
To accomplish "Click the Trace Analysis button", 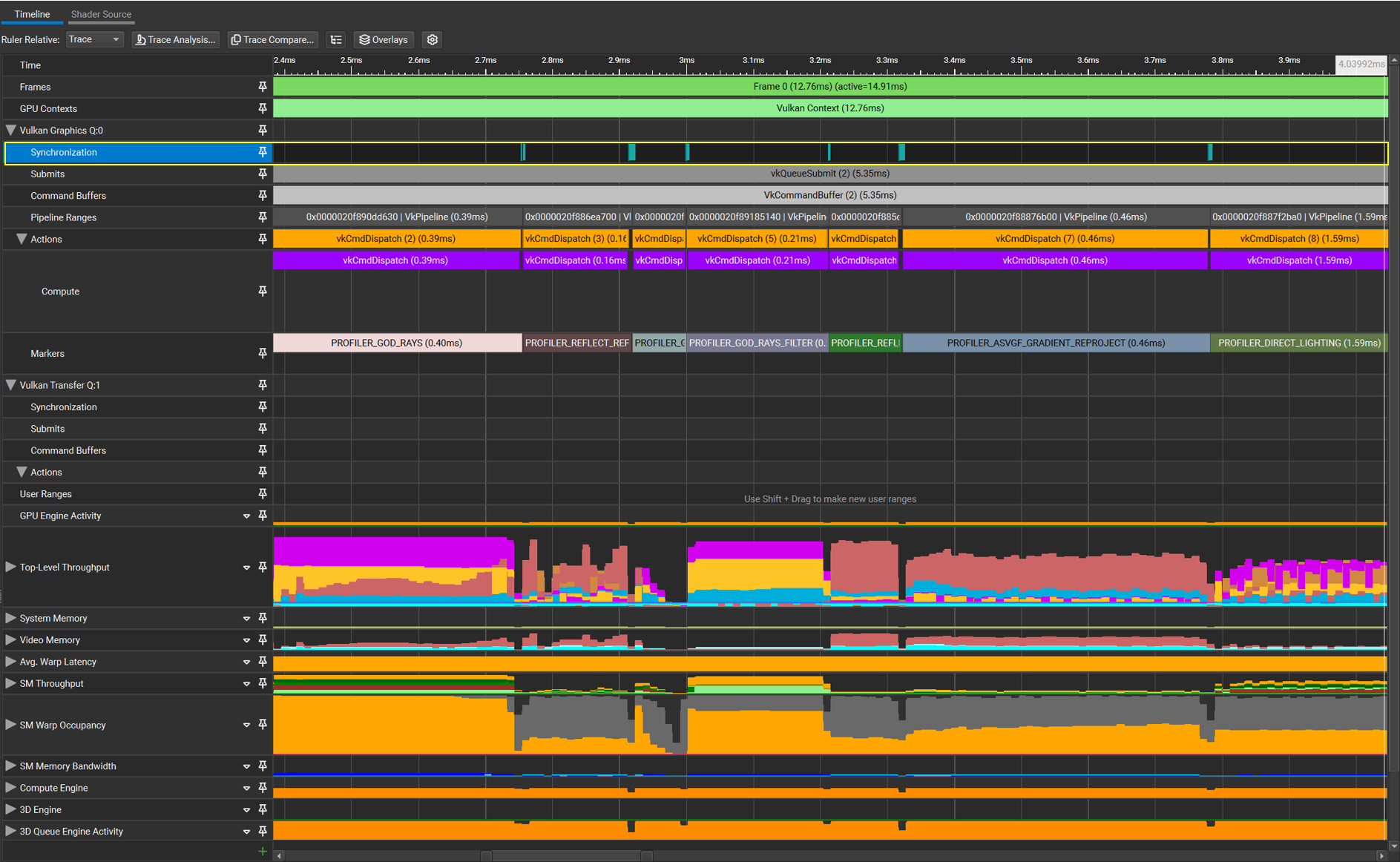I will coord(175,40).
